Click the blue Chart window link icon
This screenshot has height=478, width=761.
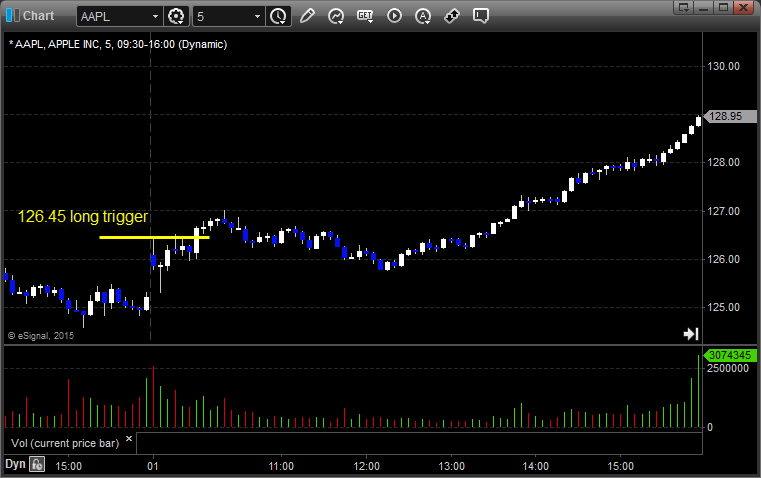pos(13,16)
